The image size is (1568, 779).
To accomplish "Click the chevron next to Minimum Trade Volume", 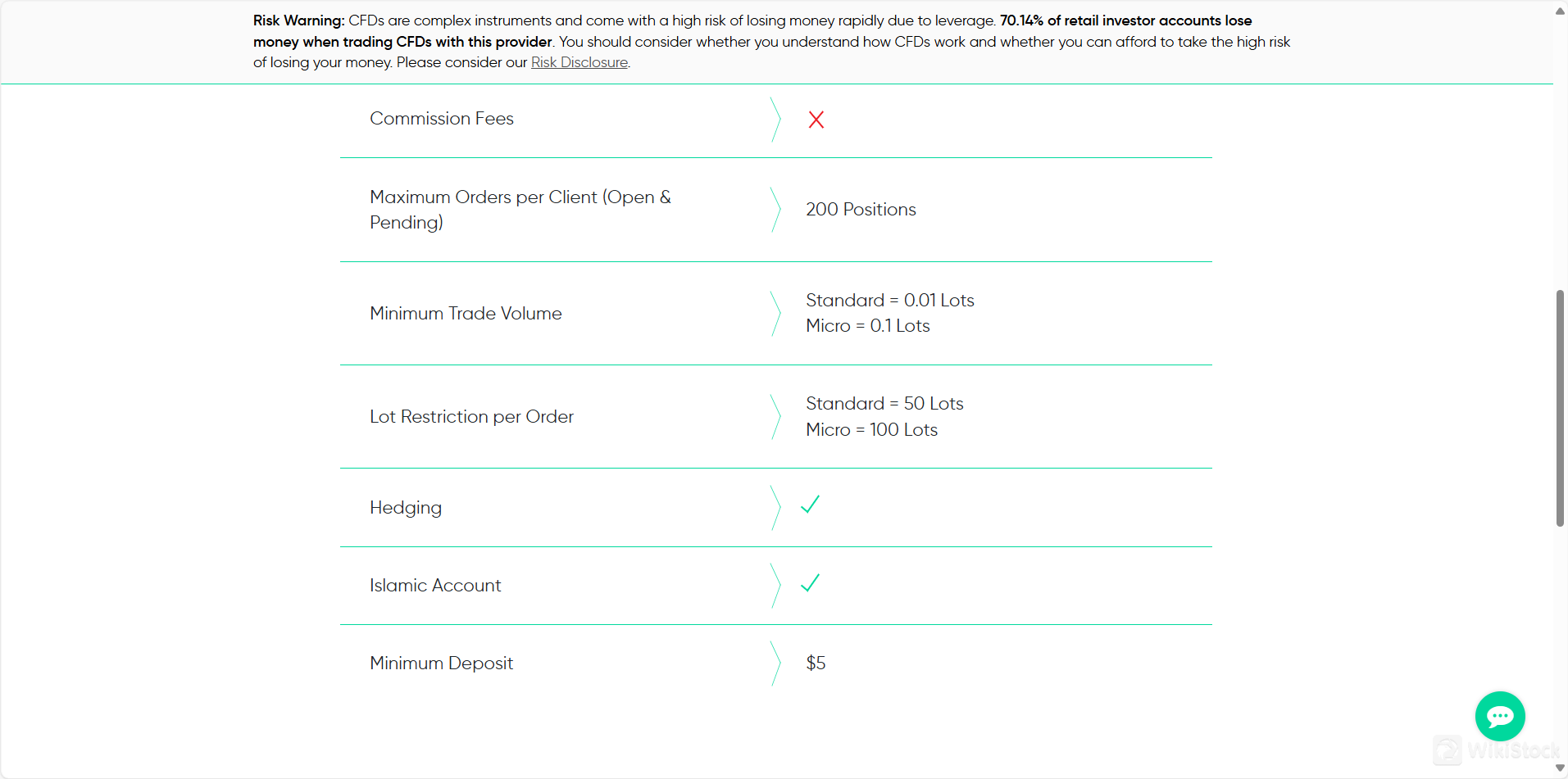I will tap(775, 314).
